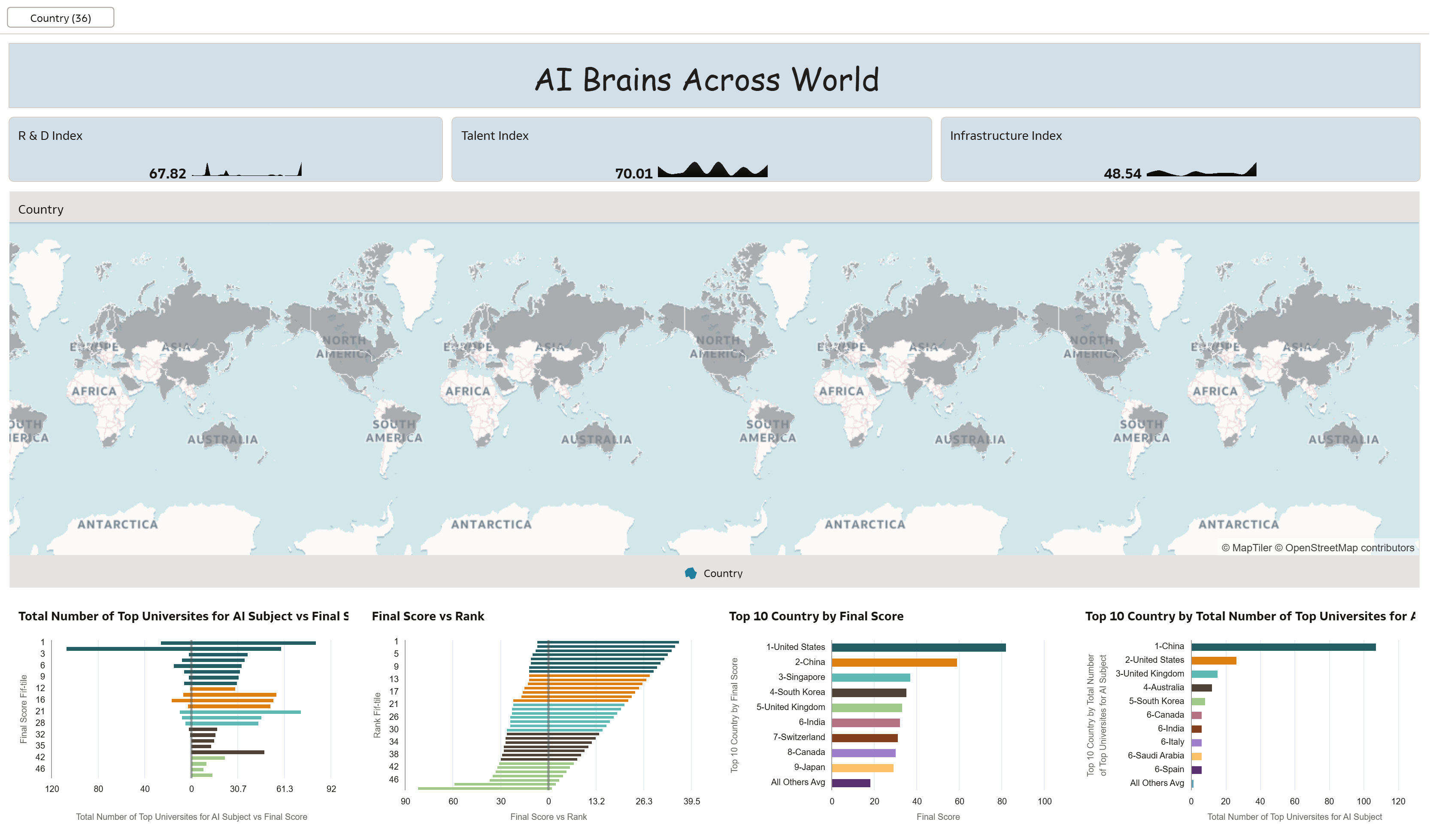Select the 3-Singapore teal bar

871,678
